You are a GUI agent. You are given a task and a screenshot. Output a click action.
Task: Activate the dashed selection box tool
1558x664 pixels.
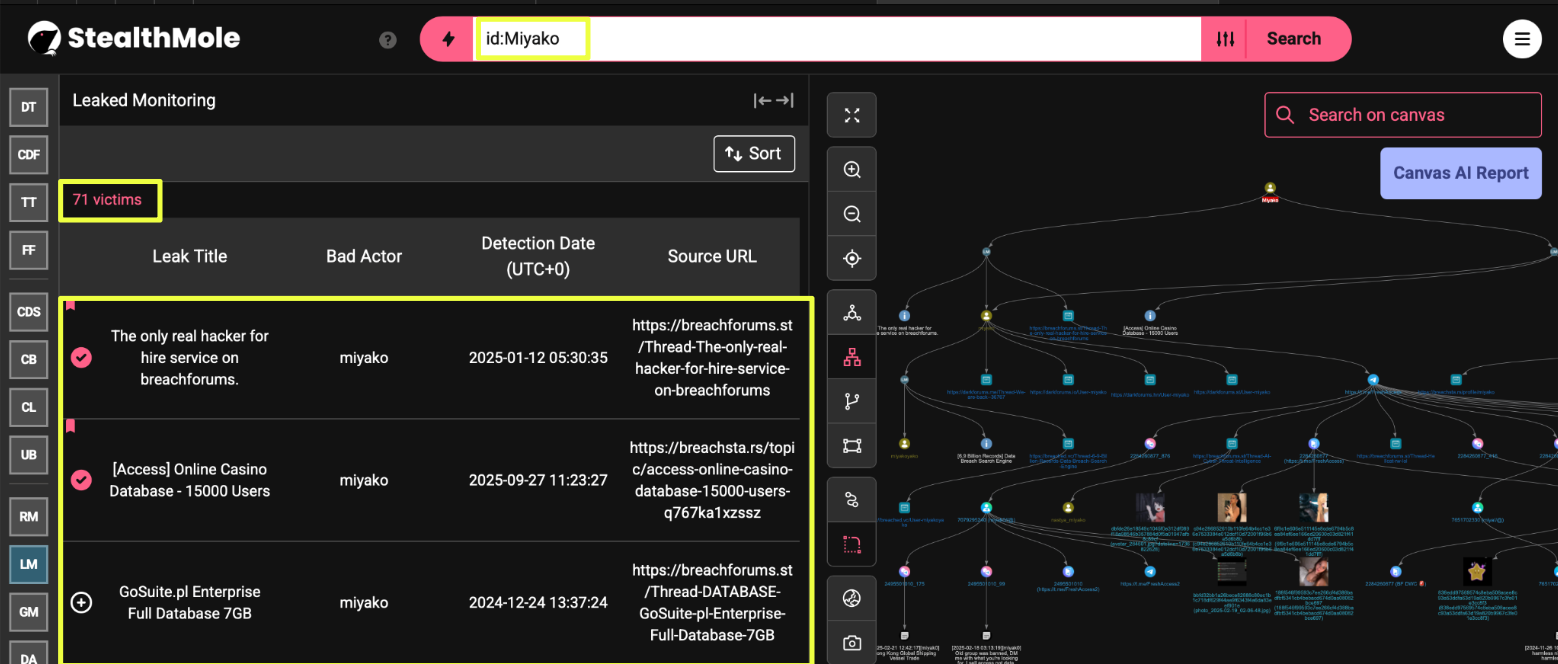[x=852, y=544]
